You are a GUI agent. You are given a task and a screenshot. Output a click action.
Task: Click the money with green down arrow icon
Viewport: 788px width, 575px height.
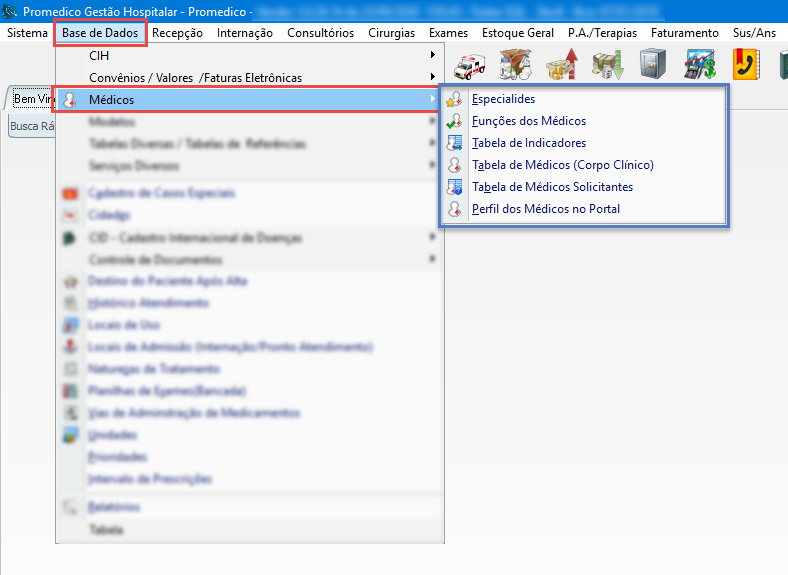tap(606, 65)
